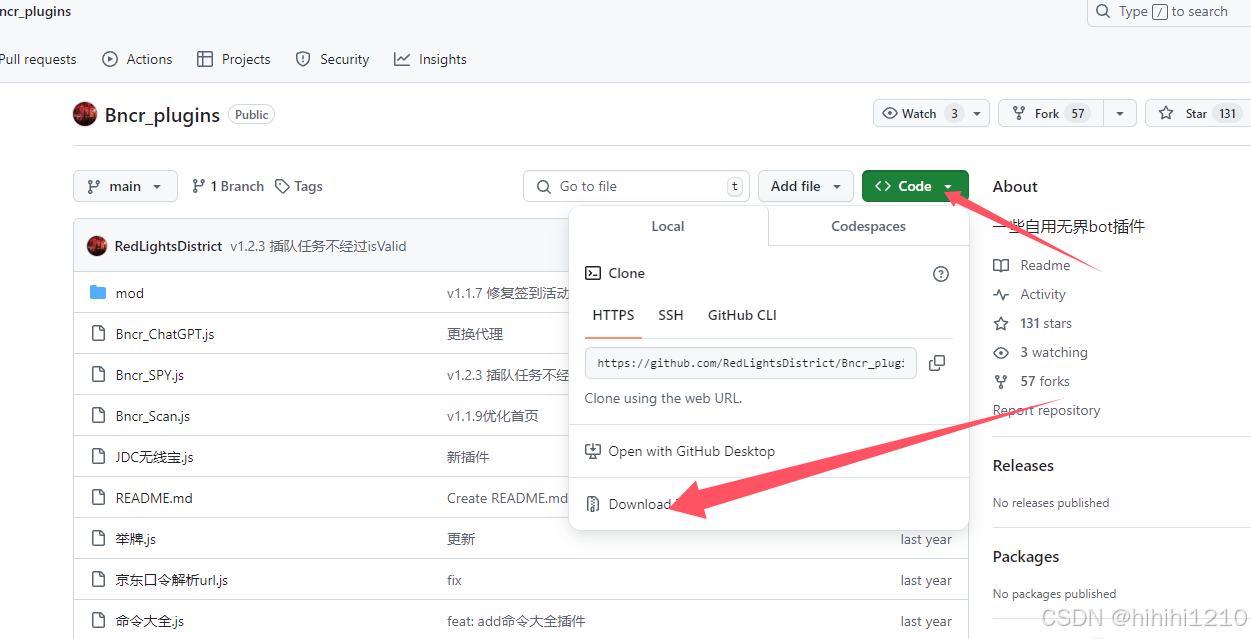Open the Pull requests tab
Viewport: 1251px width, 639px height.
pos(38,59)
